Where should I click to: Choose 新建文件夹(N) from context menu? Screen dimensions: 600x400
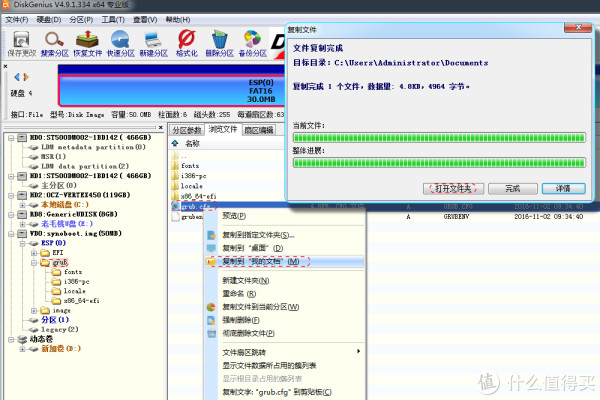(x=285, y=281)
